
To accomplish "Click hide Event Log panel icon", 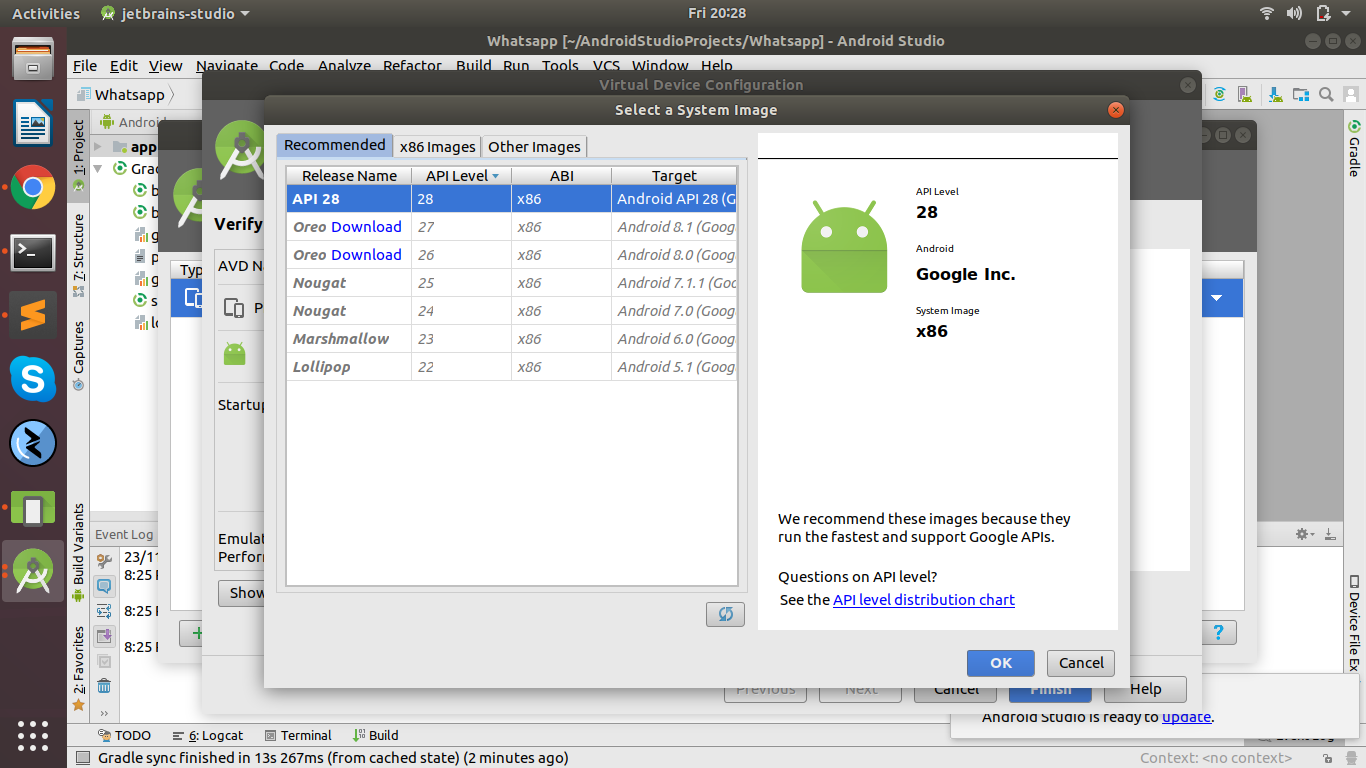I will pos(1329,534).
